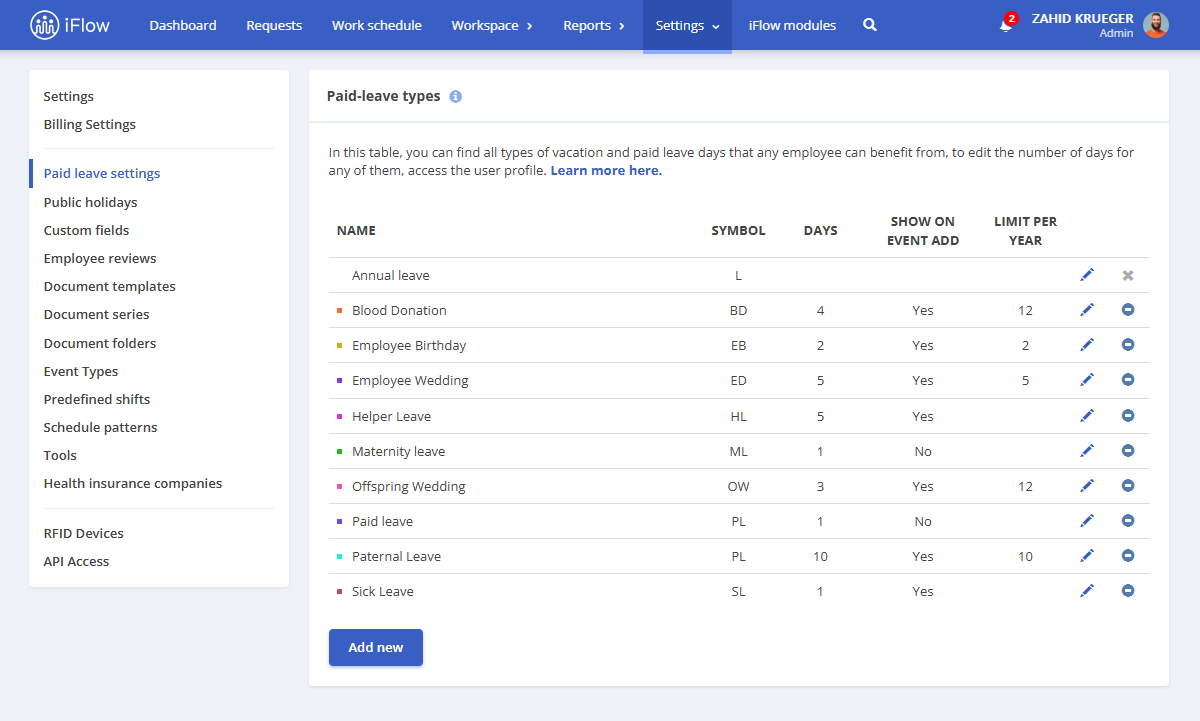Open the Requests page
Screen dimensions: 1200x721
tap(274, 25)
